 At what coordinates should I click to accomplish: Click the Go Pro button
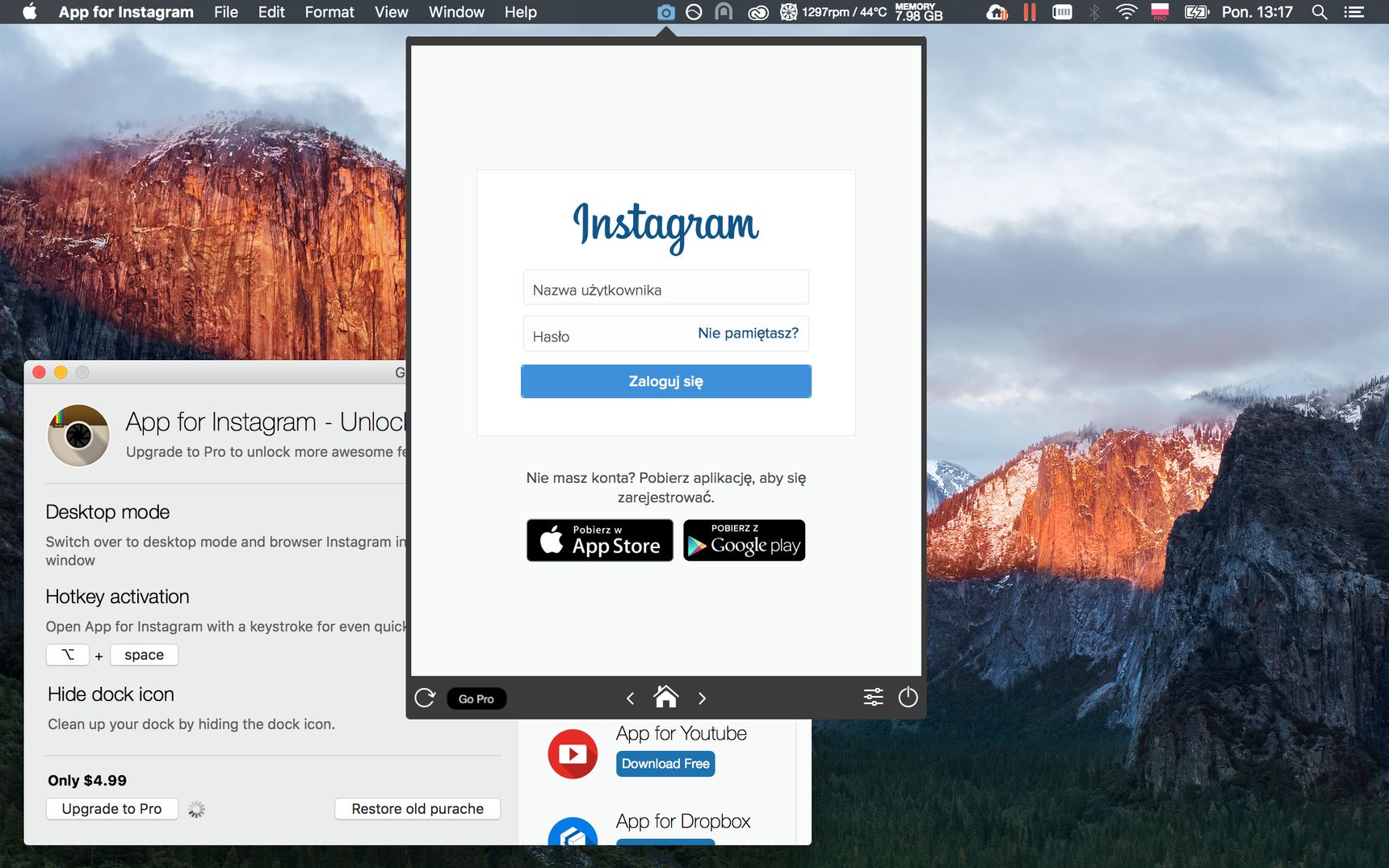[476, 698]
